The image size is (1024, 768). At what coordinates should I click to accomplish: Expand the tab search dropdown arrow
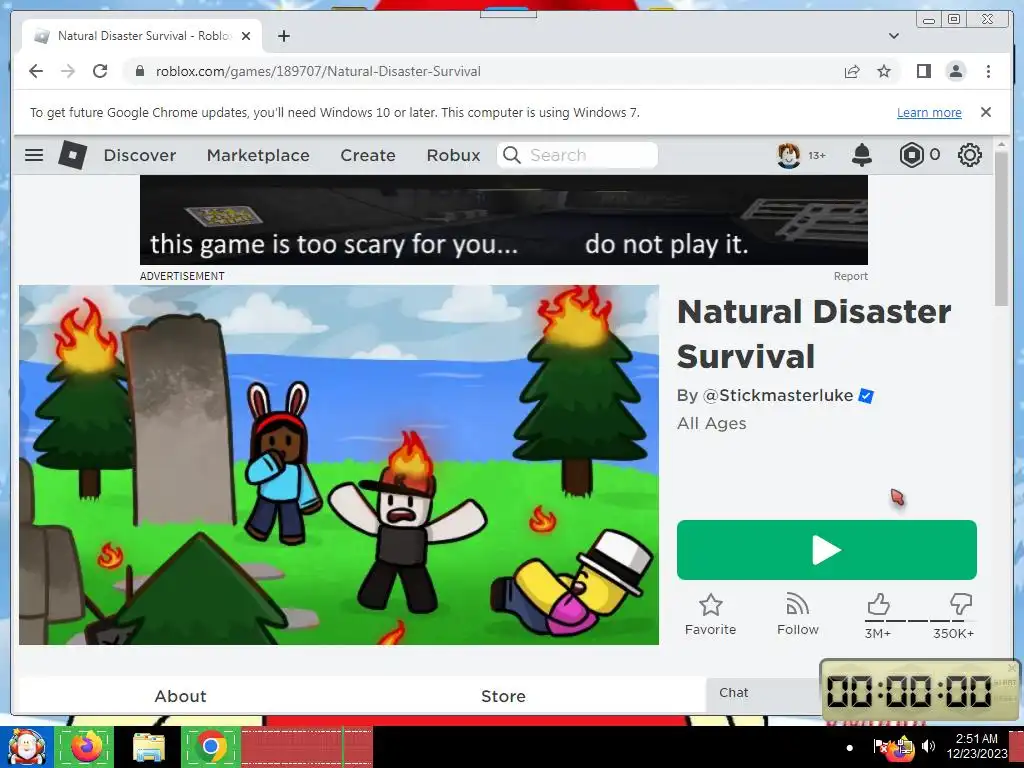pyautogui.click(x=894, y=36)
